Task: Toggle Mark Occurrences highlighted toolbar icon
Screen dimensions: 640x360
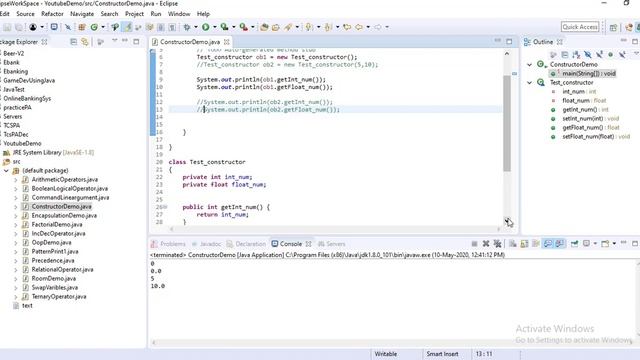Action: coord(128,27)
